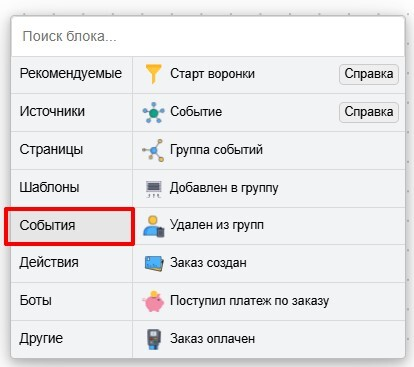The height and width of the screenshot is (367, 414).
Task: Open the Боты category
Action: coord(72,301)
